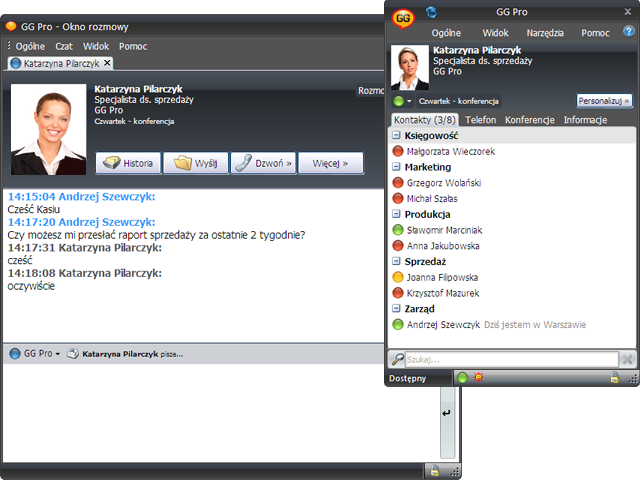Select contact Grzegorz Wolański
The height and width of the screenshot is (480, 640).
pyautogui.click(x=444, y=182)
